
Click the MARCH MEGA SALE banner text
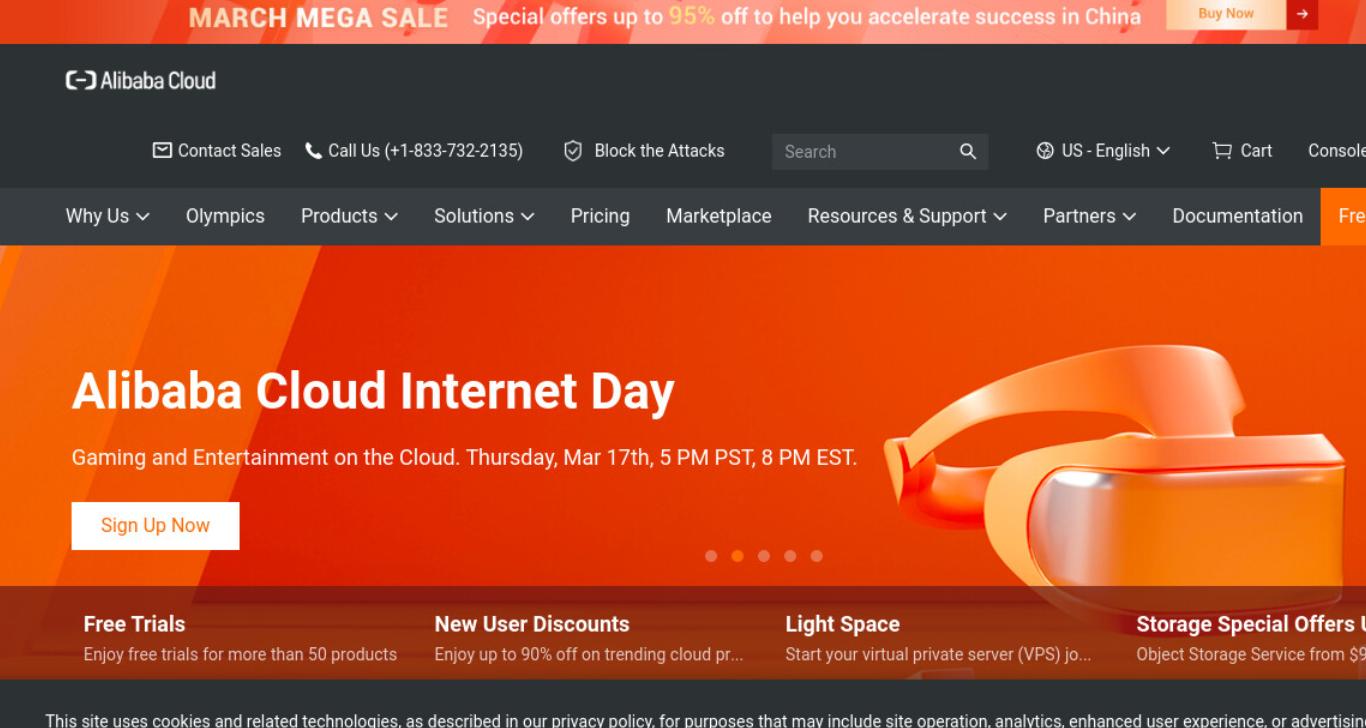[318, 18]
